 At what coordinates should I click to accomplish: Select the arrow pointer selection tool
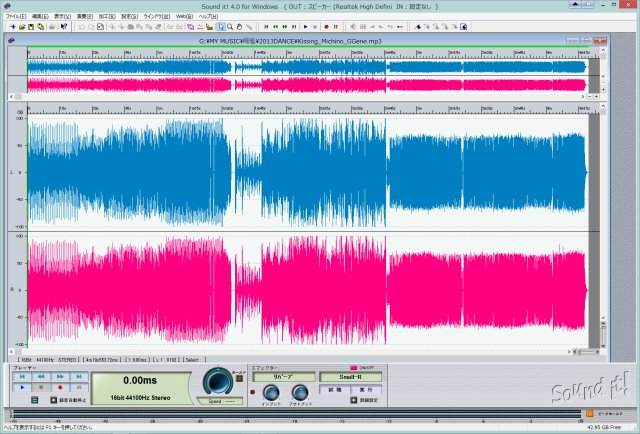(221, 27)
